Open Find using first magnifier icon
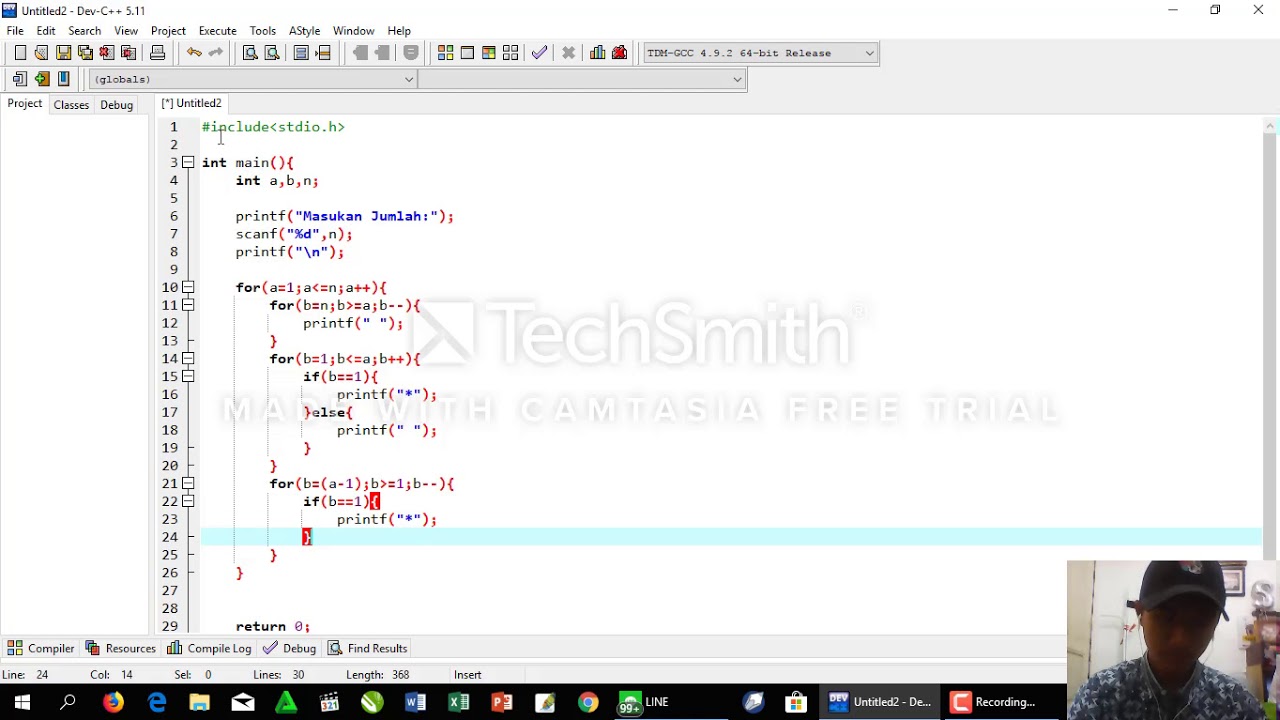 (x=250, y=53)
